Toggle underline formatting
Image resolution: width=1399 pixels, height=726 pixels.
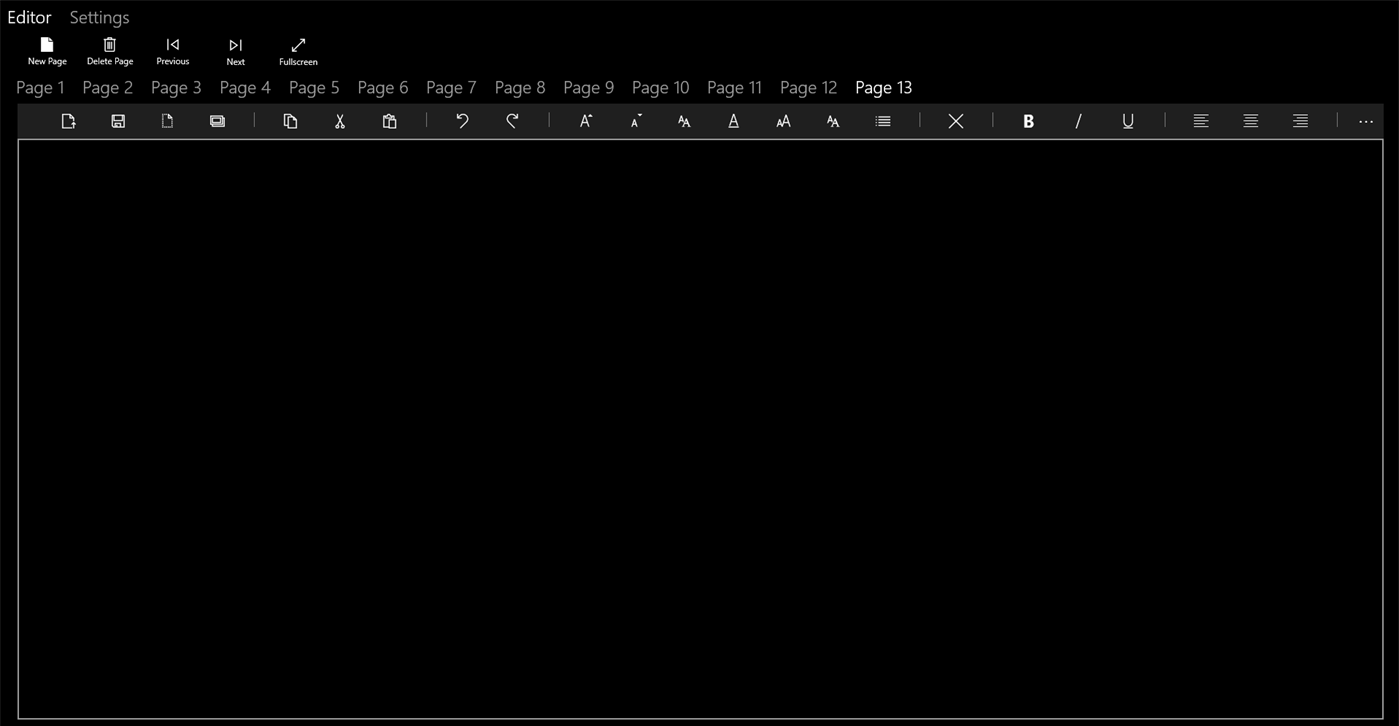[1127, 121]
